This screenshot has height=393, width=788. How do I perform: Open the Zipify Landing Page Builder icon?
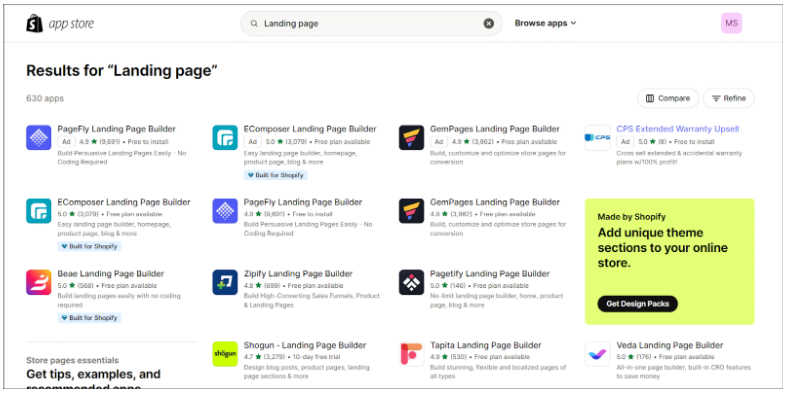(225, 282)
